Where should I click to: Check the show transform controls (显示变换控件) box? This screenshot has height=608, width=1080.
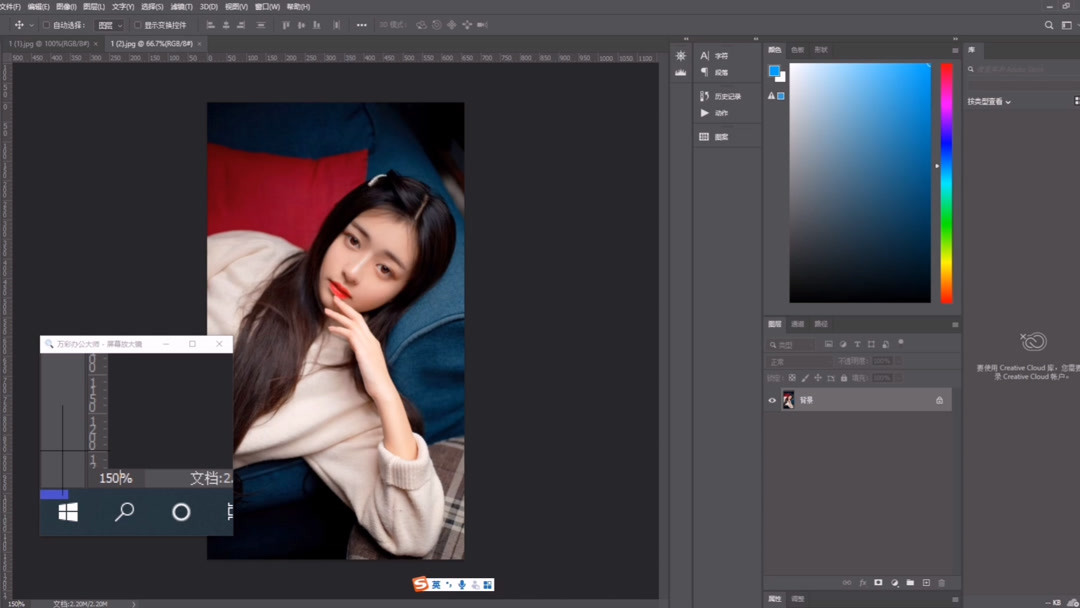pyautogui.click(x=138, y=25)
